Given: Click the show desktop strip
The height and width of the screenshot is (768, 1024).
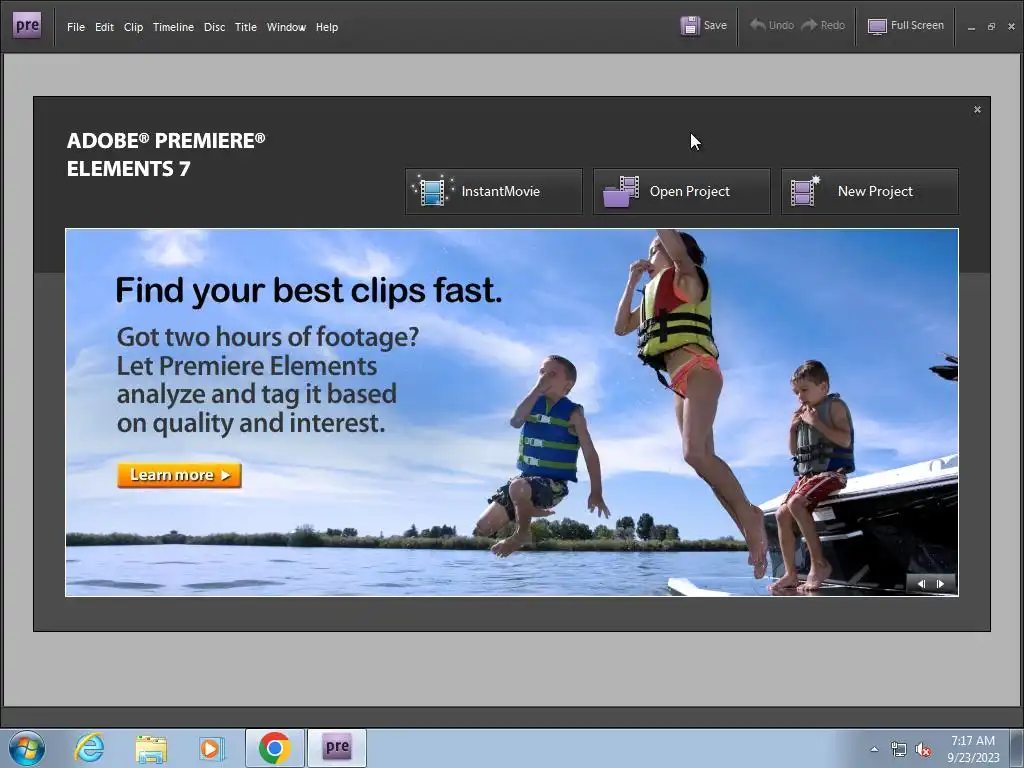Looking at the screenshot, I should coord(1018,748).
